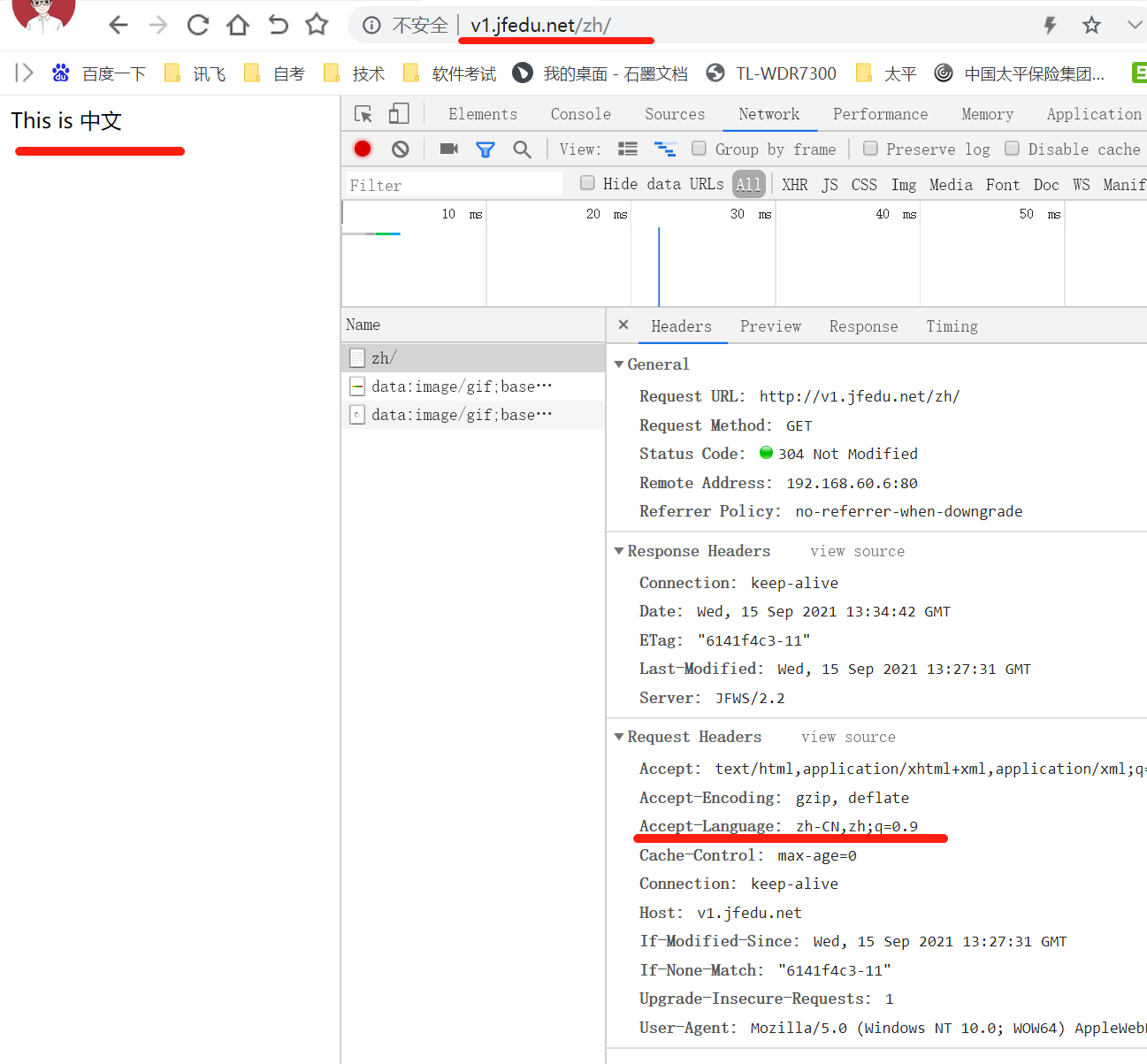The width and height of the screenshot is (1147, 1064).
Task: Open the 软件考试 bookmark folder
Action: point(449,73)
